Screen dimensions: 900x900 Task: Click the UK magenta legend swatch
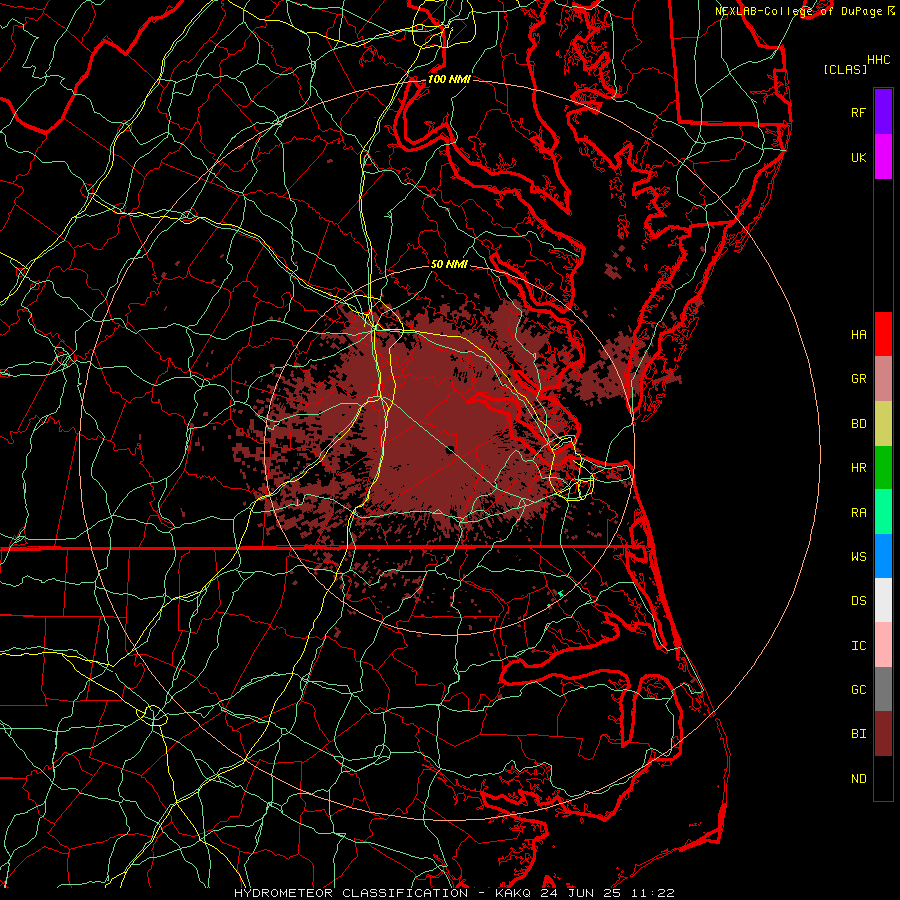click(x=883, y=157)
